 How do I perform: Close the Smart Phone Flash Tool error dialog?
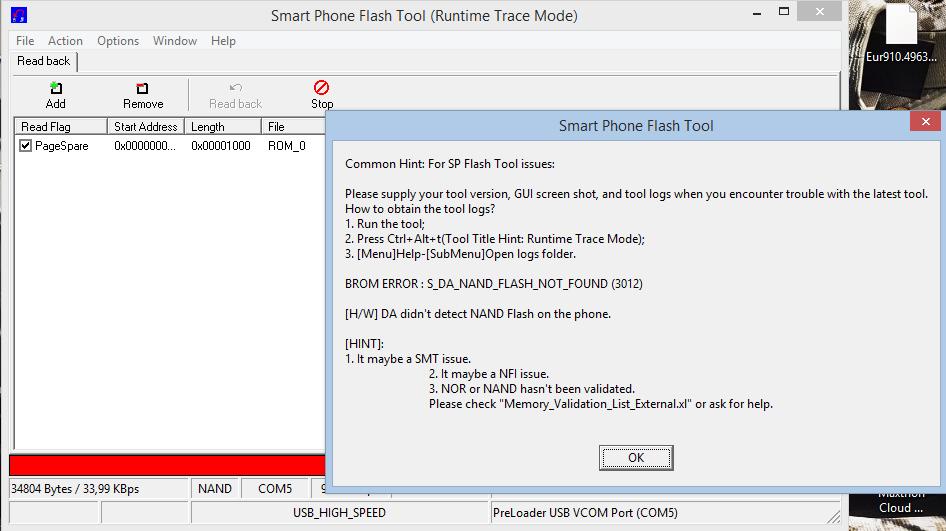(x=925, y=122)
